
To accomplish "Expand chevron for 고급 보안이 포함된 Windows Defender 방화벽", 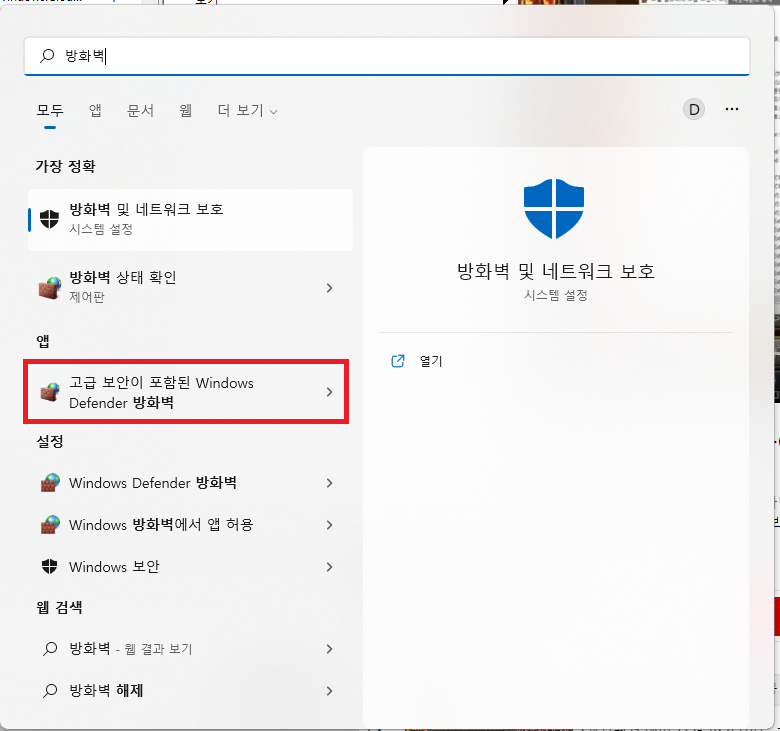I will tap(329, 392).
